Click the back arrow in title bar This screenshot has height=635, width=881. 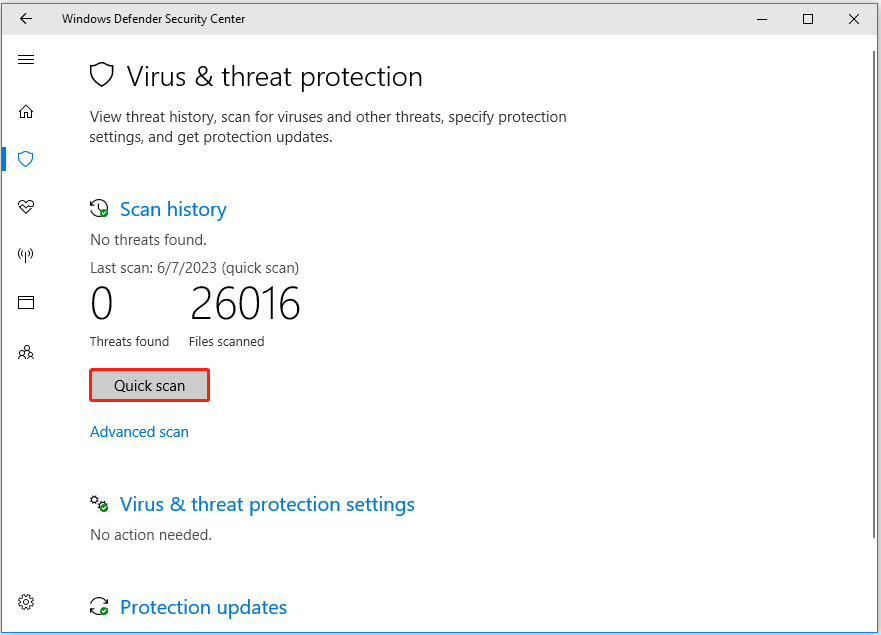[x=26, y=19]
